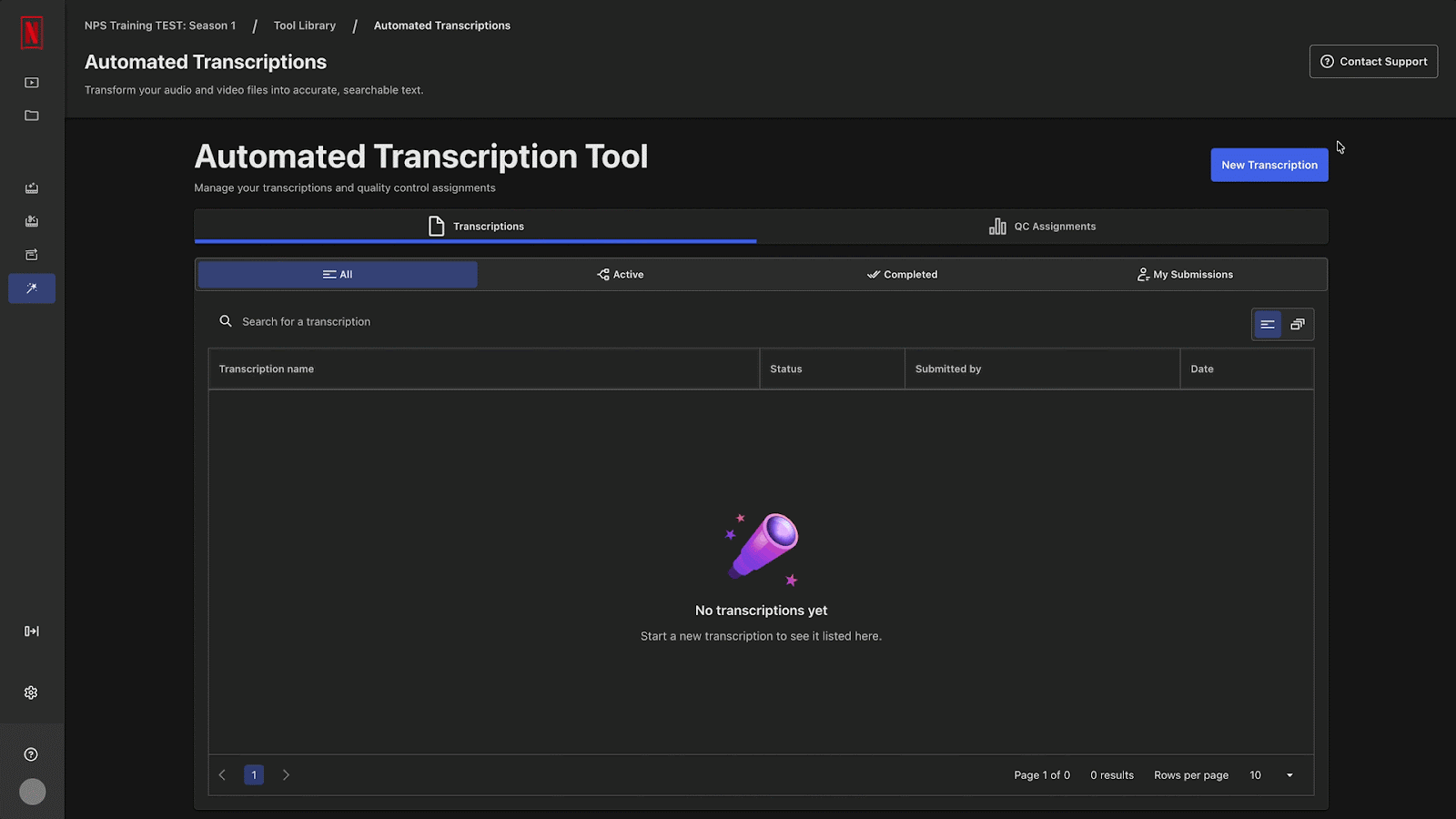Expand the sidebar using the expand arrow icon
1456x819 pixels.
(x=32, y=632)
